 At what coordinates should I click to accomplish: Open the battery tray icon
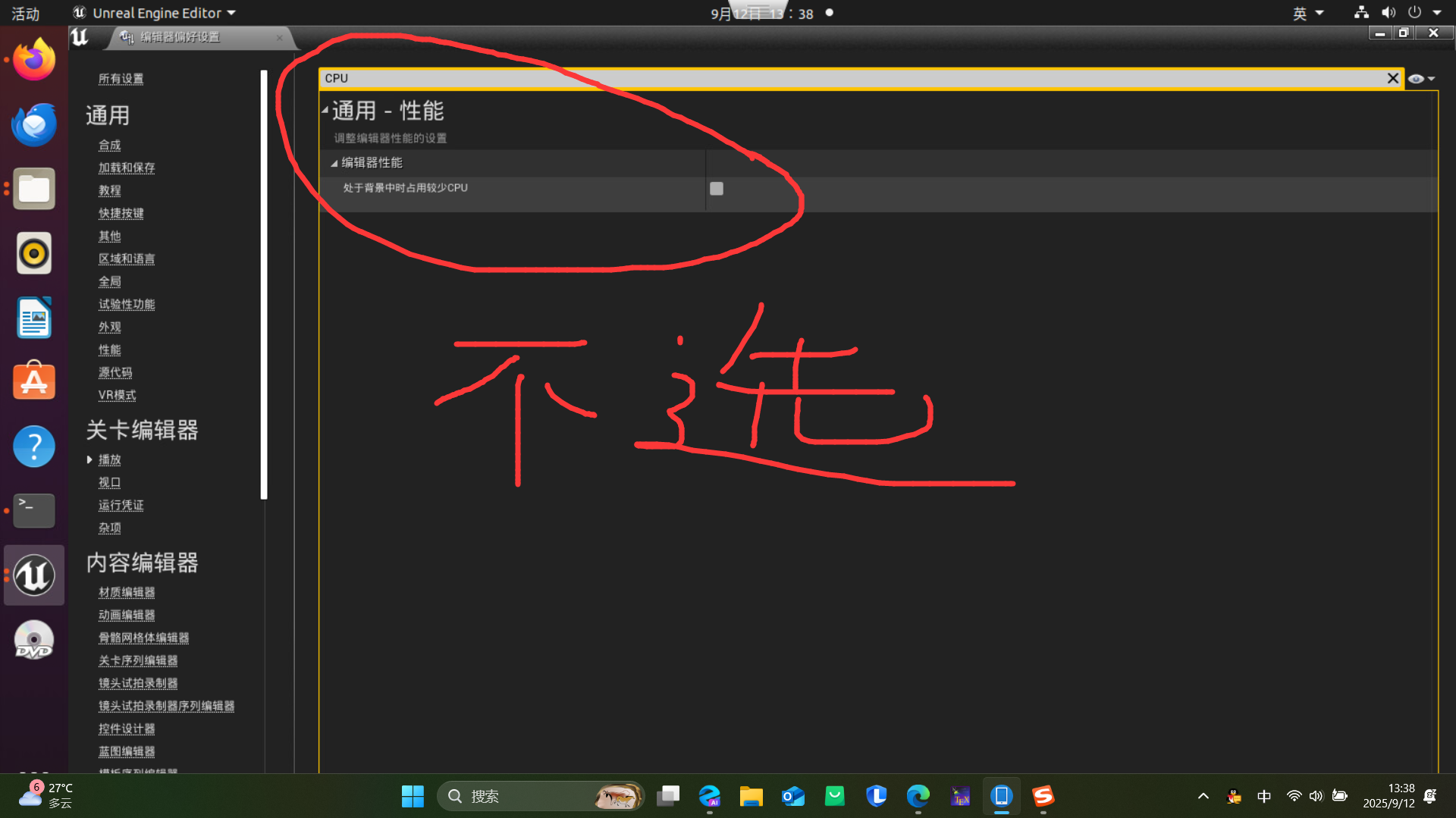(1340, 796)
